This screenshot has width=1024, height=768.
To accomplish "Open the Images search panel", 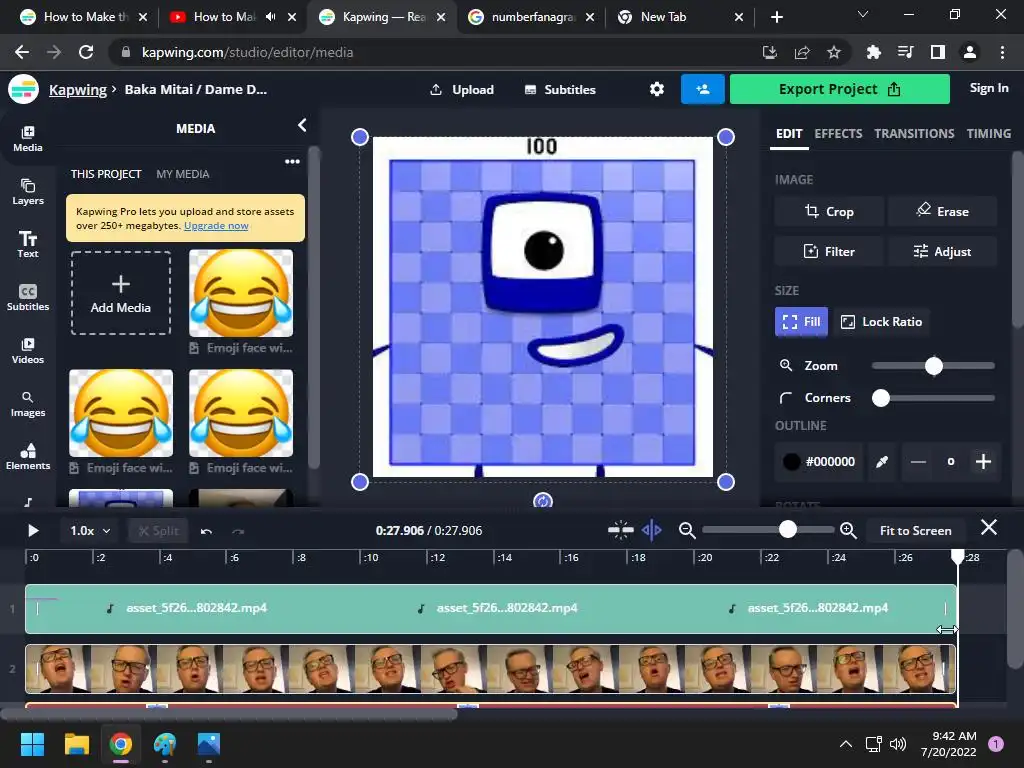I will (27, 404).
